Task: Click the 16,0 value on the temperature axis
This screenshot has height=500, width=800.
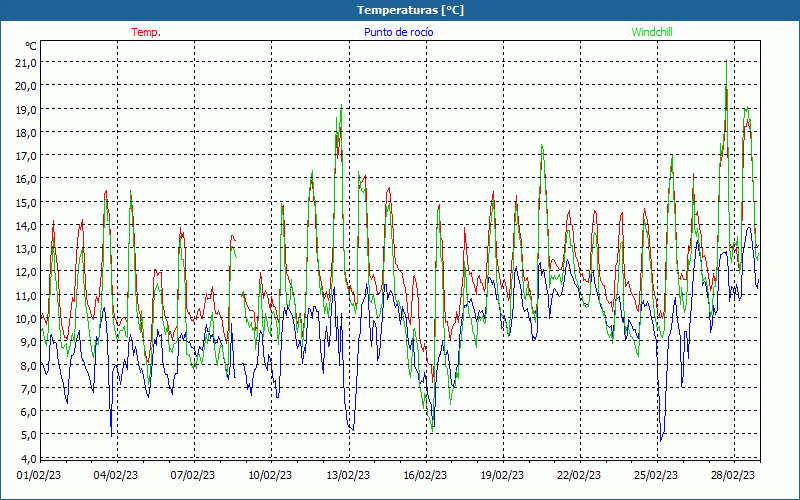Action: (26, 179)
